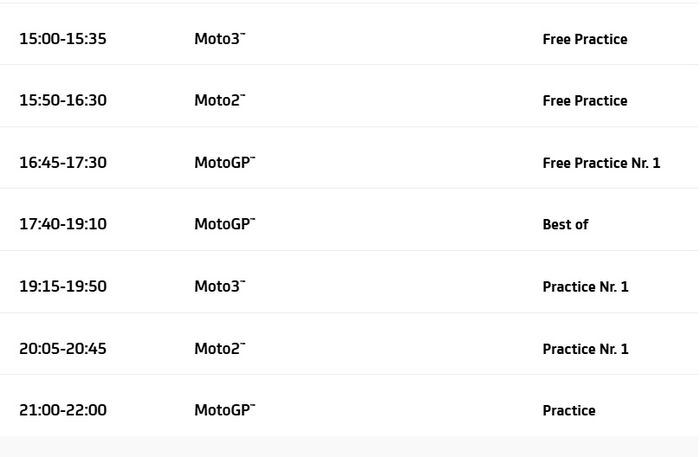The height and width of the screenshot is (457, 700).
Task: Select the Moto2 label in the 15:50 row
Action: point(219,101)
